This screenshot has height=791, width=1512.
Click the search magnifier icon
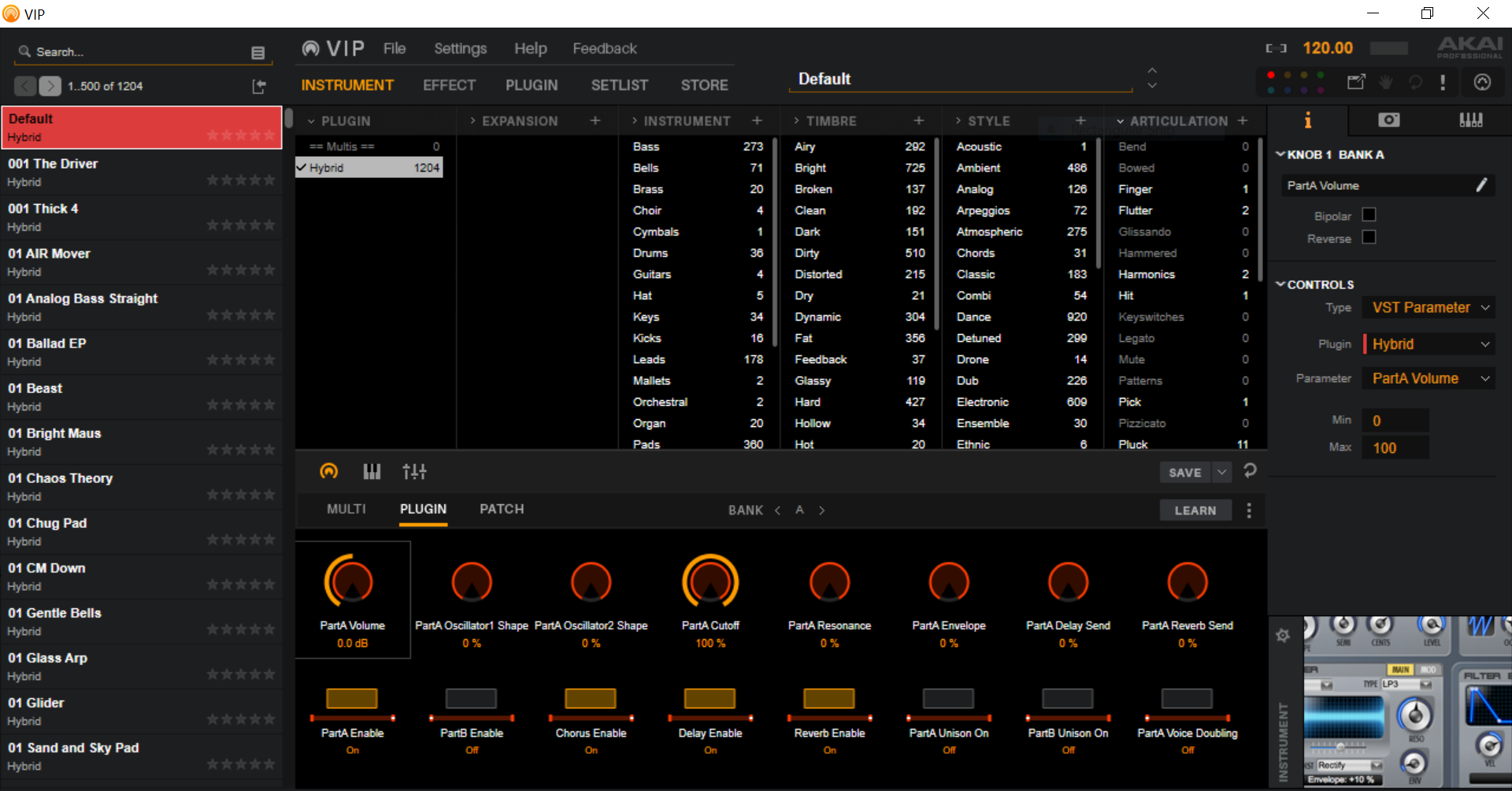point(24,51)
